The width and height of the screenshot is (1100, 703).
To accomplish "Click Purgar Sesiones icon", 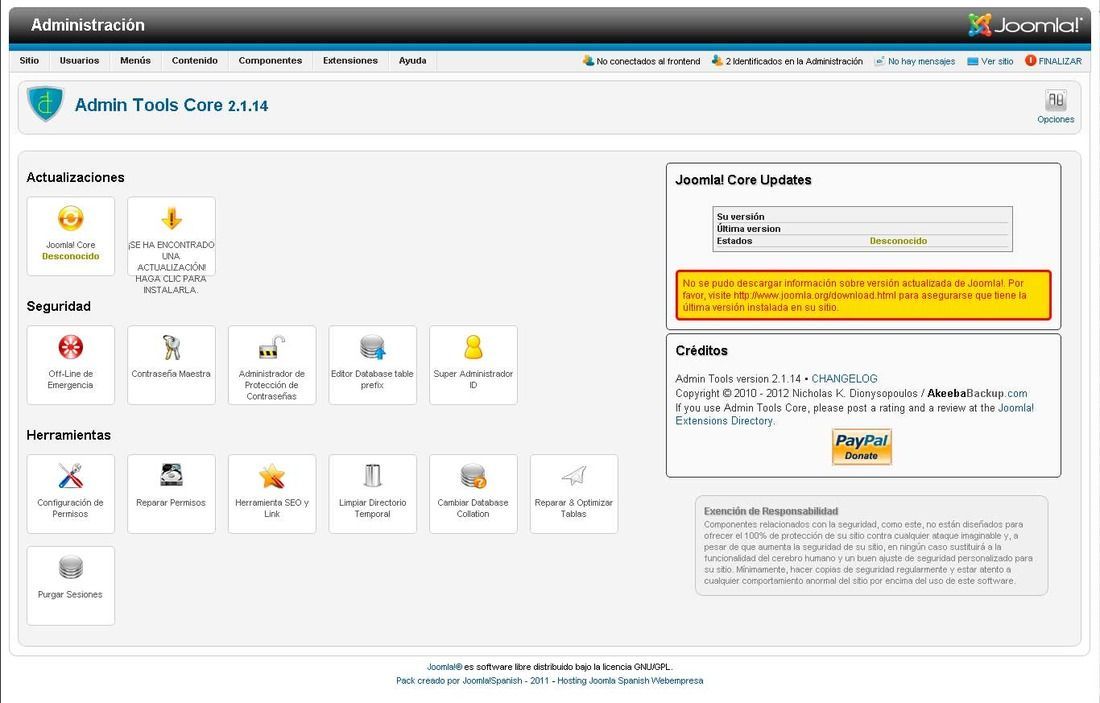I will 70,567.
